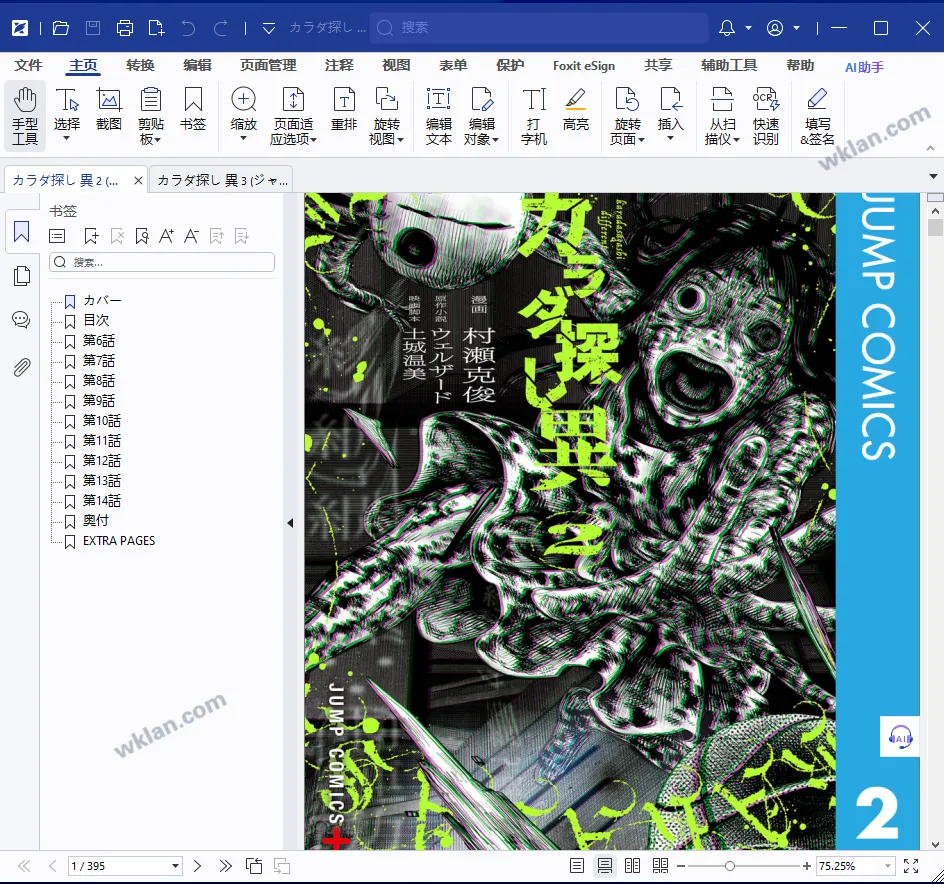This screenshot has height=884, width=944.
Task: Select the 目次 bookmark
Action: tap(96, 320)
